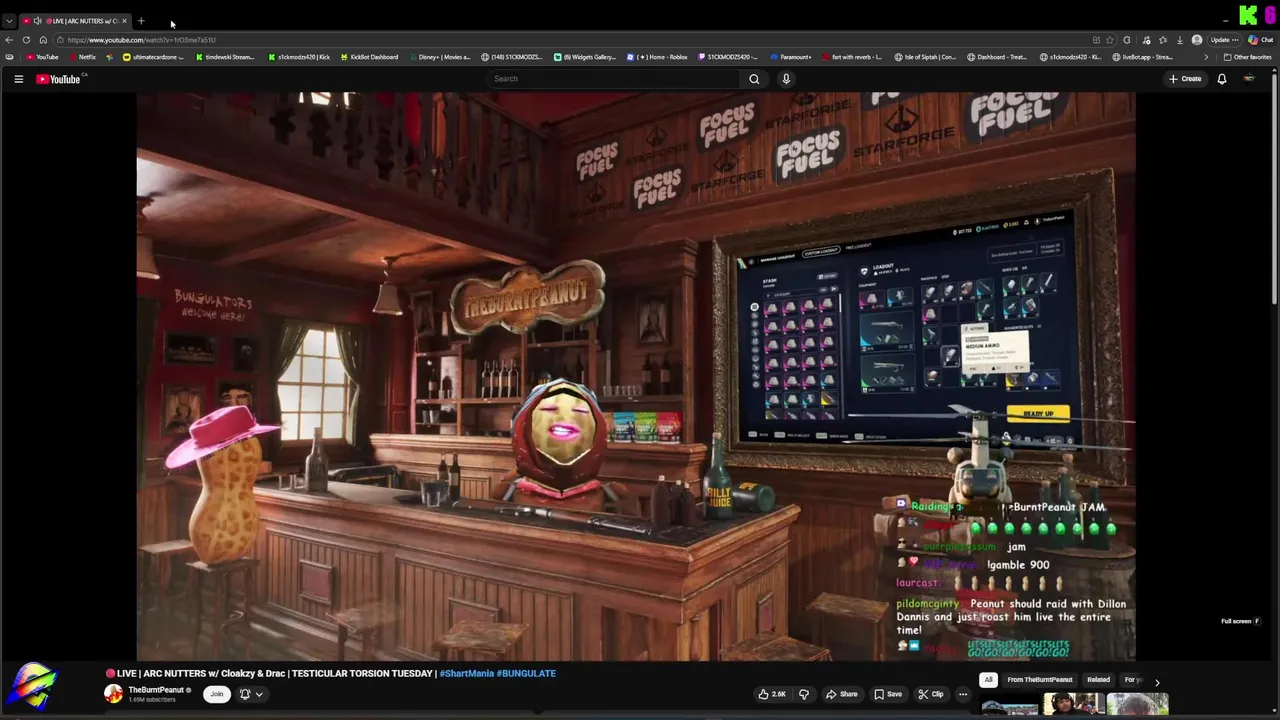Click the browser home icon

pyautogui.click(x=43, y=40)
